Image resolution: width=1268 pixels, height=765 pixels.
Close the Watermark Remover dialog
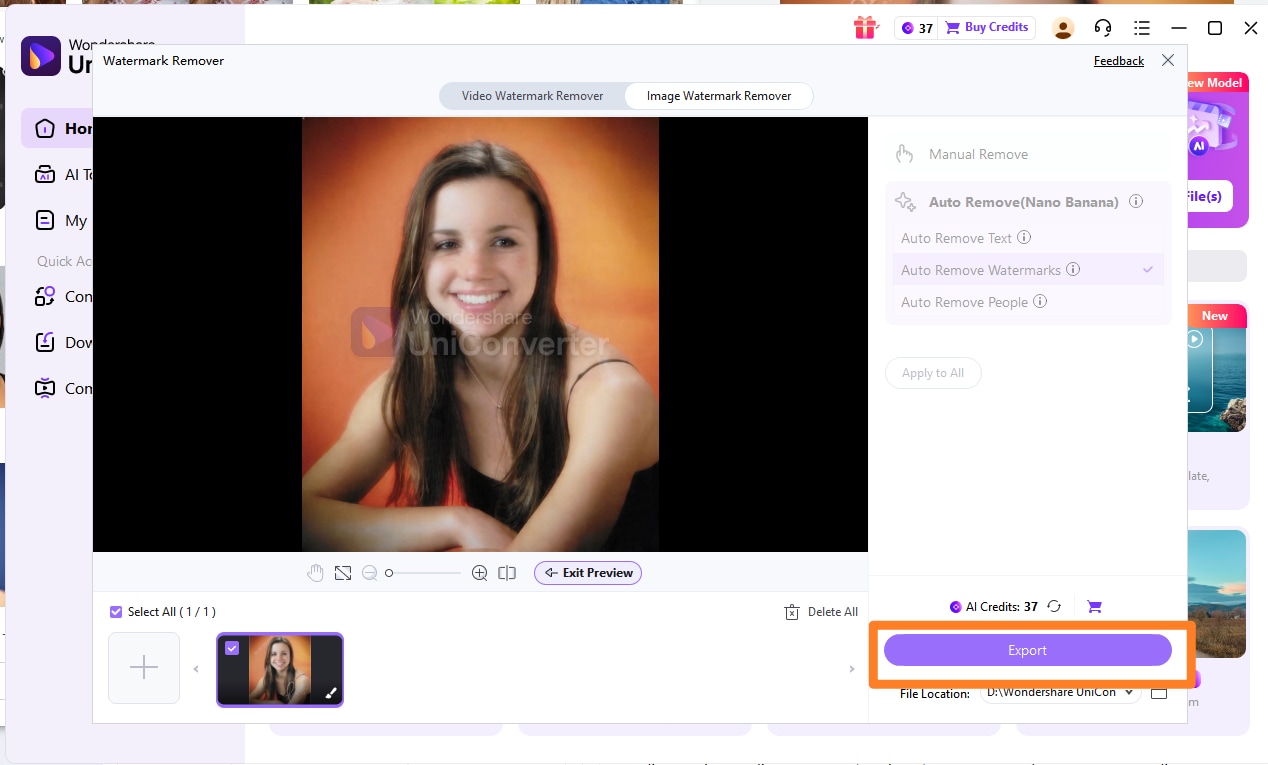tap(1168, 60)
